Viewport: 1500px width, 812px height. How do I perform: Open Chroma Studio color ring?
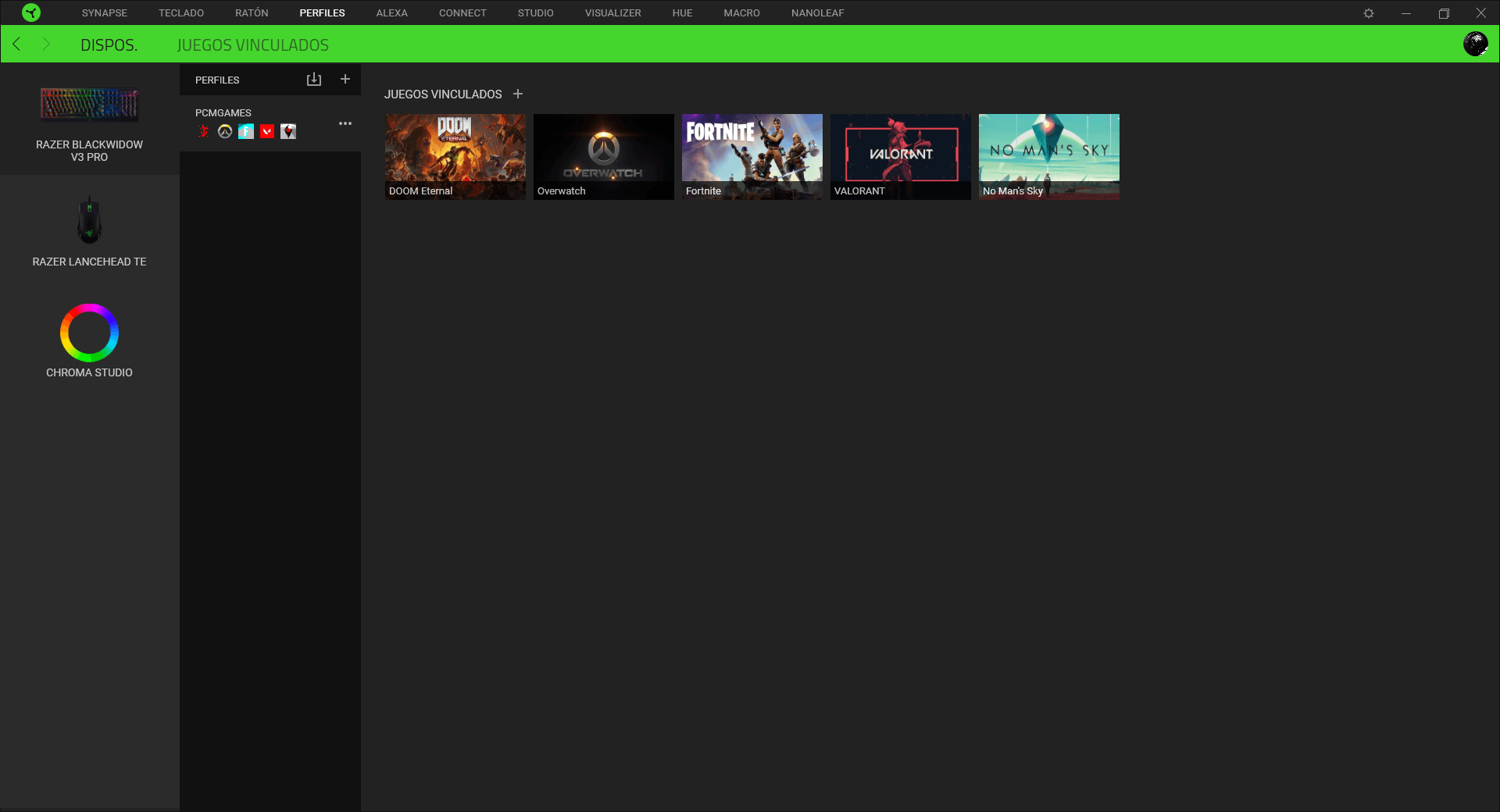pyautogui.click(x=89, y=333)
